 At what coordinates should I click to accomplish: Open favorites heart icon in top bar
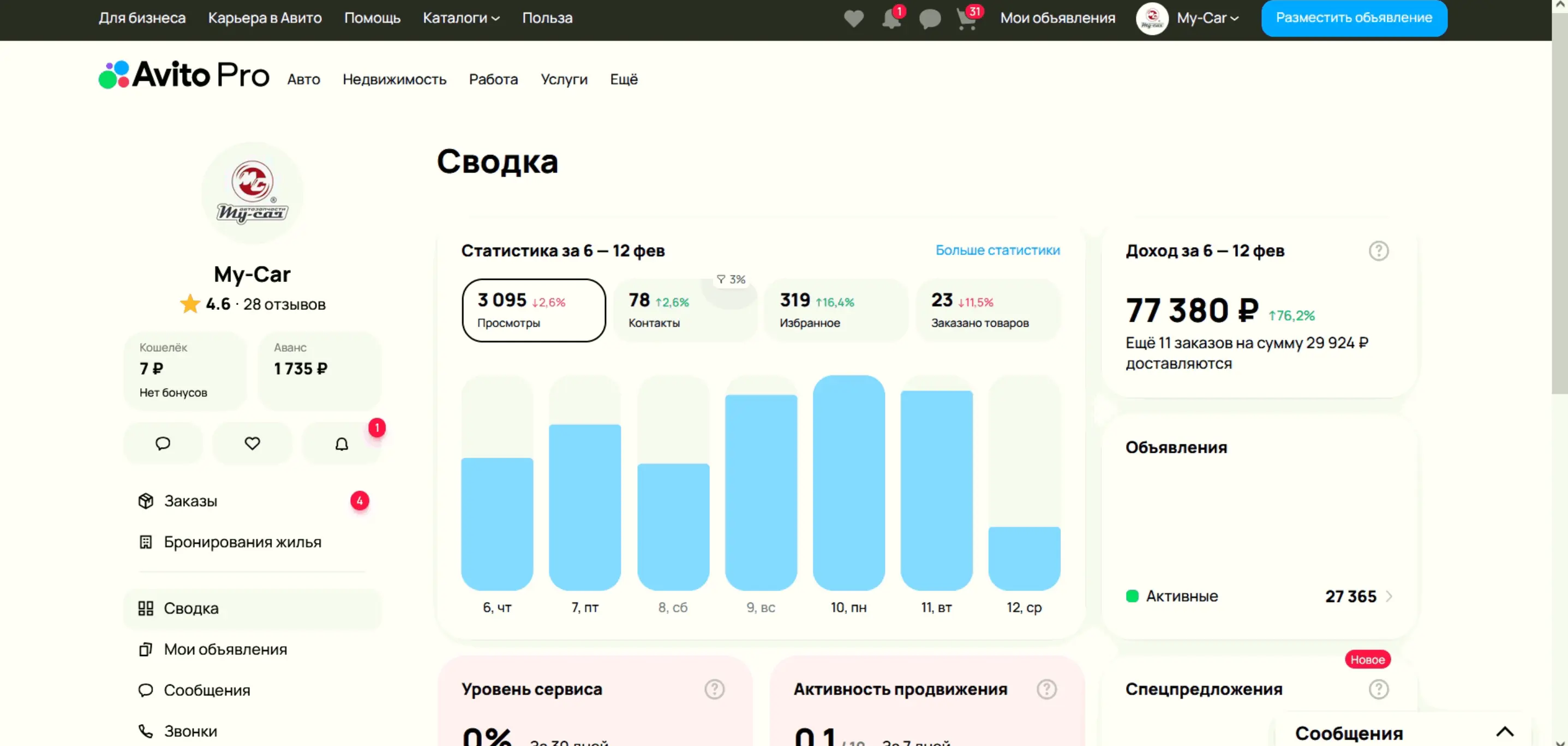853,18
